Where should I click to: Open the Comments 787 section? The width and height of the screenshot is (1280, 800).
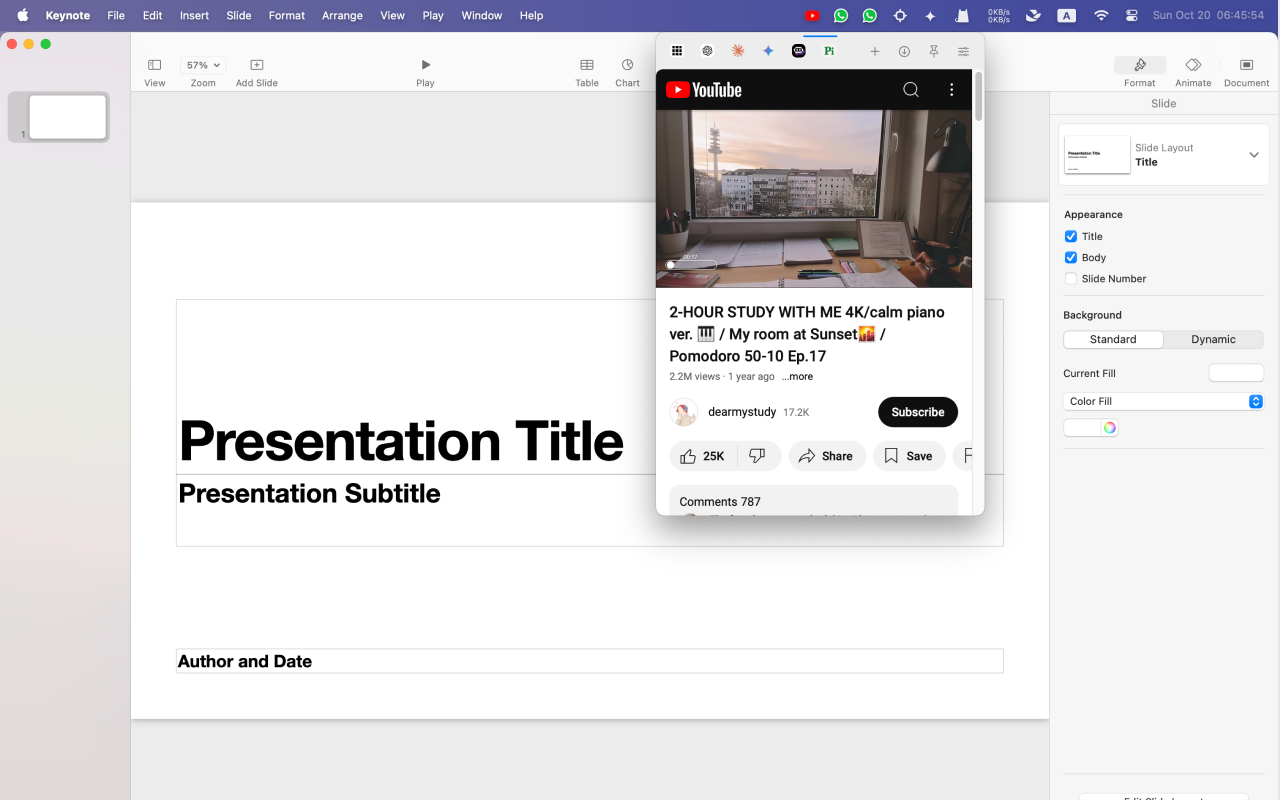814,500
